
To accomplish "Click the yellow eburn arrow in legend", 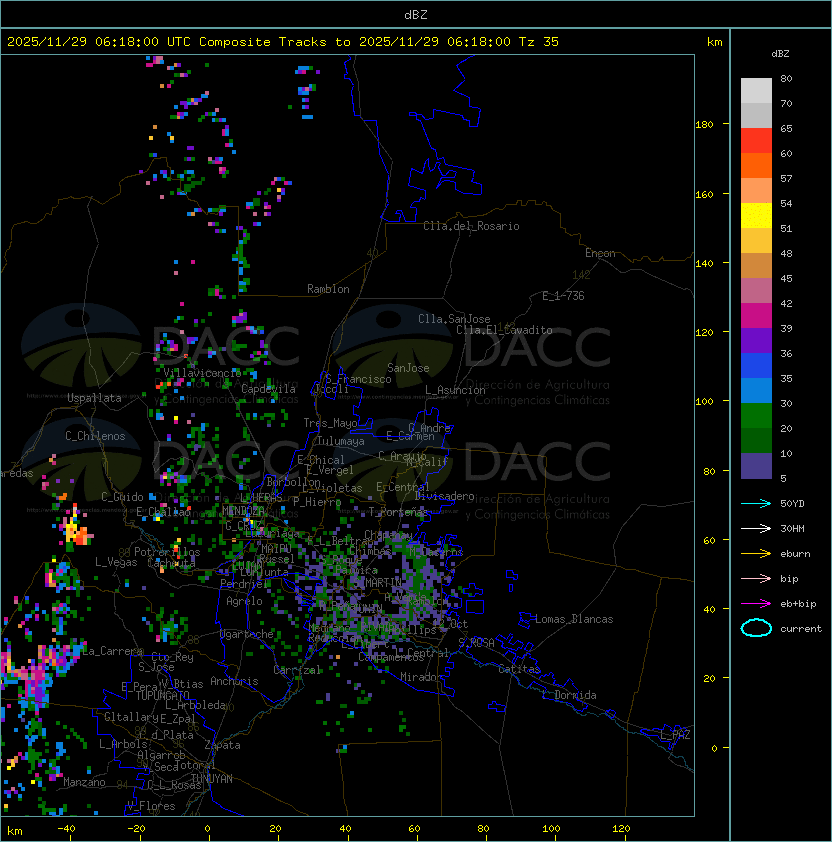I will tap(756, 554).
